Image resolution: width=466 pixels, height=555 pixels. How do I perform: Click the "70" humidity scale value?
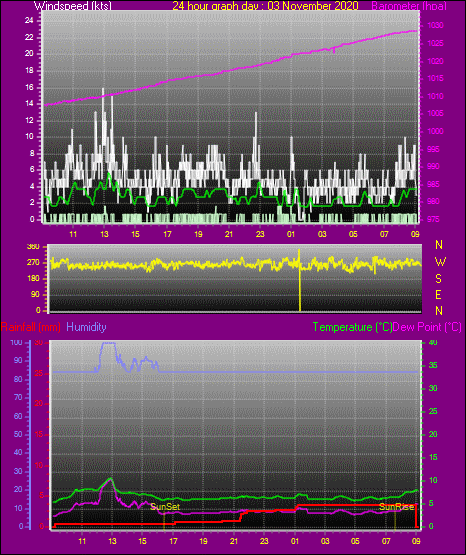click(18, 397)
